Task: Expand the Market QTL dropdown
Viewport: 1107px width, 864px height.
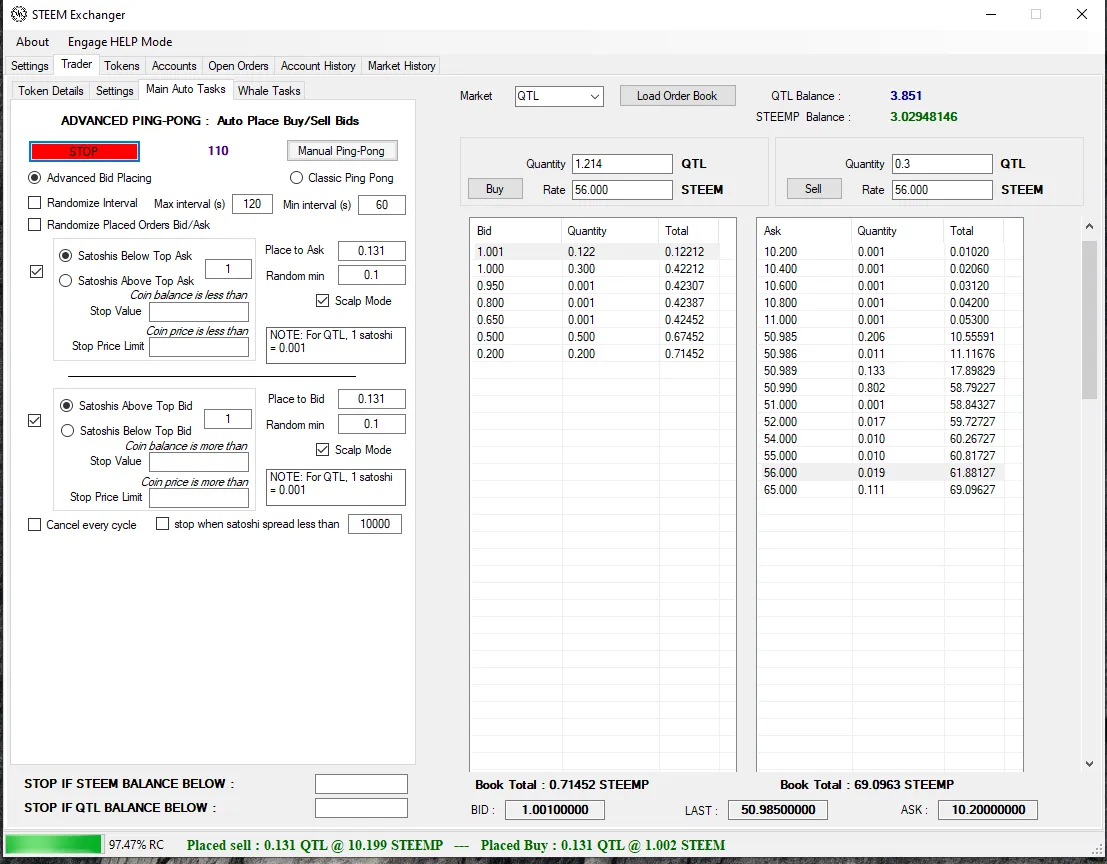Action: (x=594, y=96)
